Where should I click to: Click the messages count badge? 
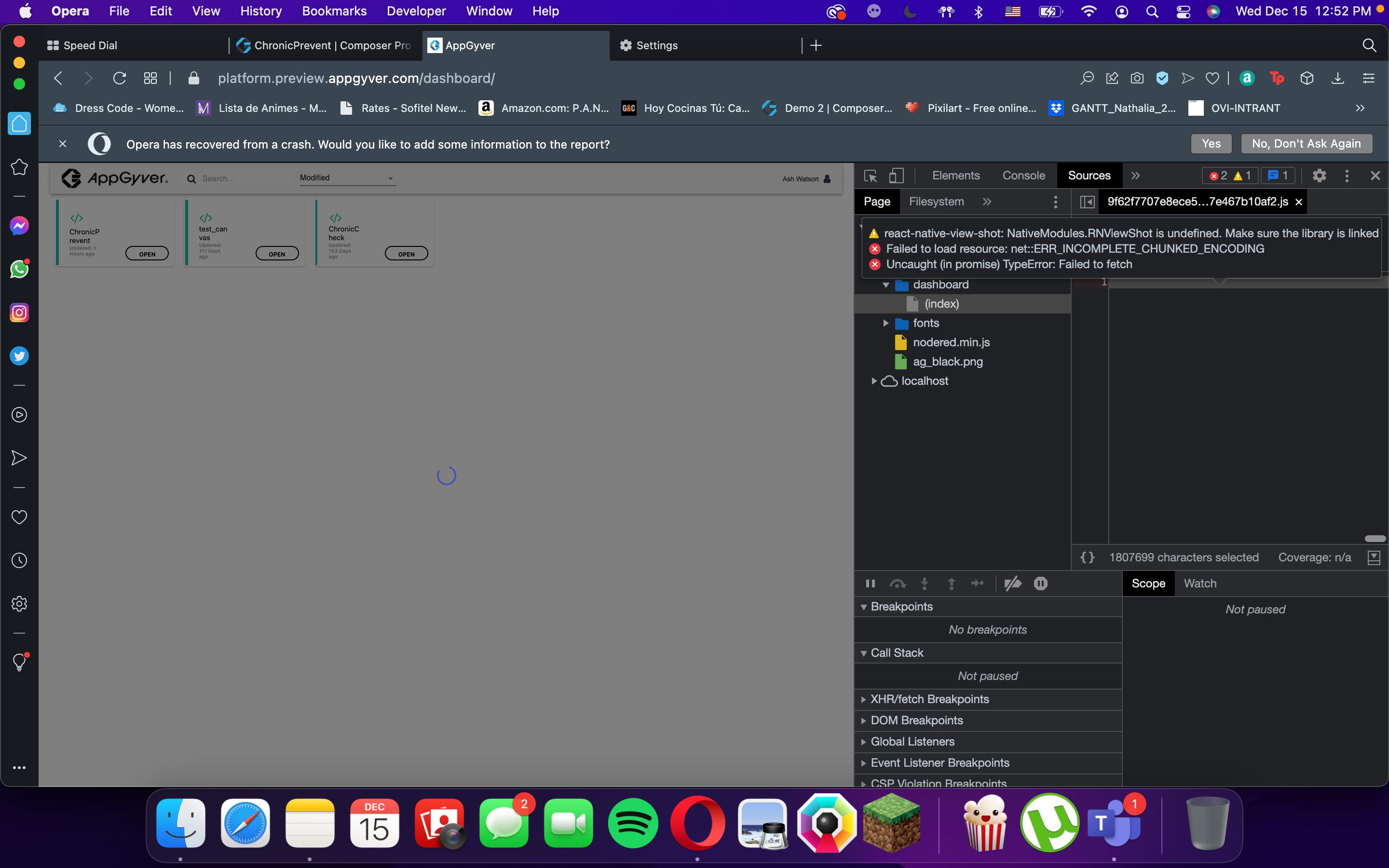[x=1278, y=176]
